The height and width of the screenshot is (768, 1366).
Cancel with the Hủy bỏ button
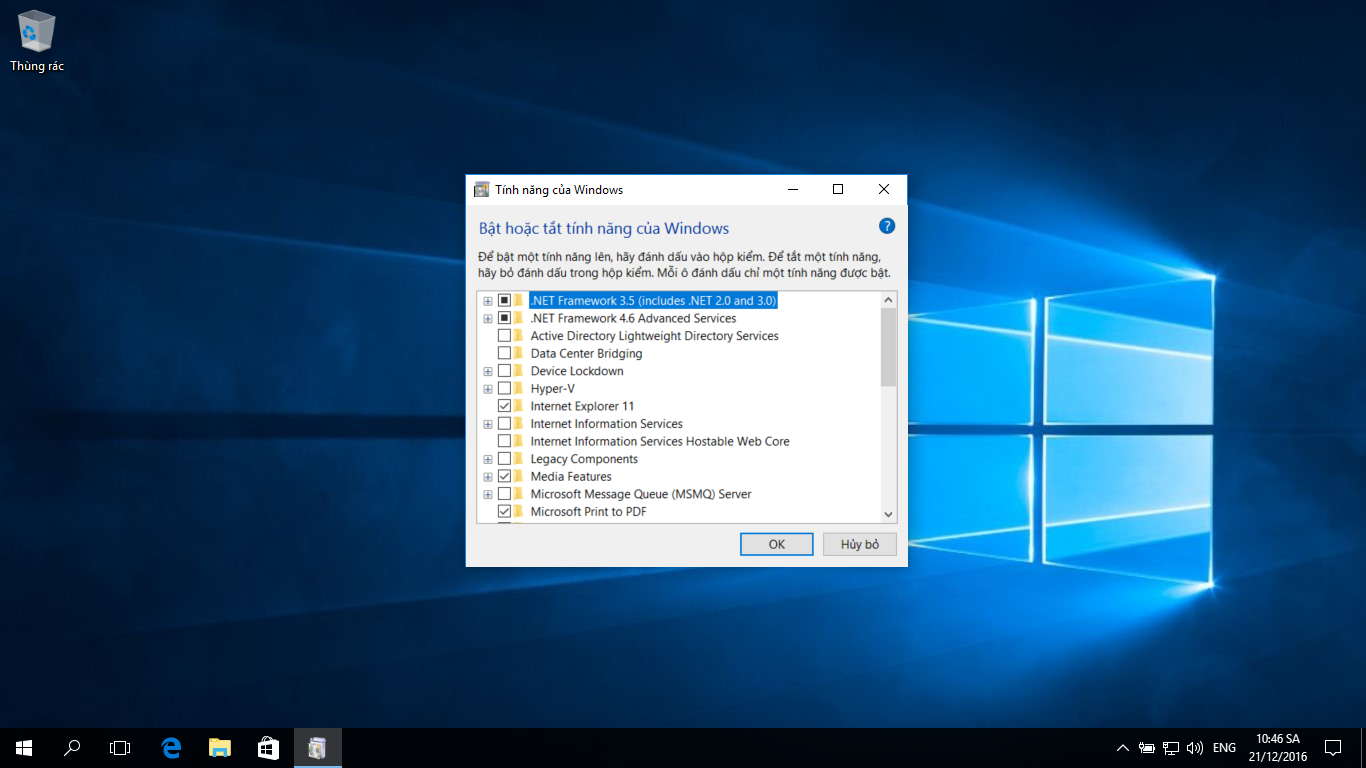860,544
